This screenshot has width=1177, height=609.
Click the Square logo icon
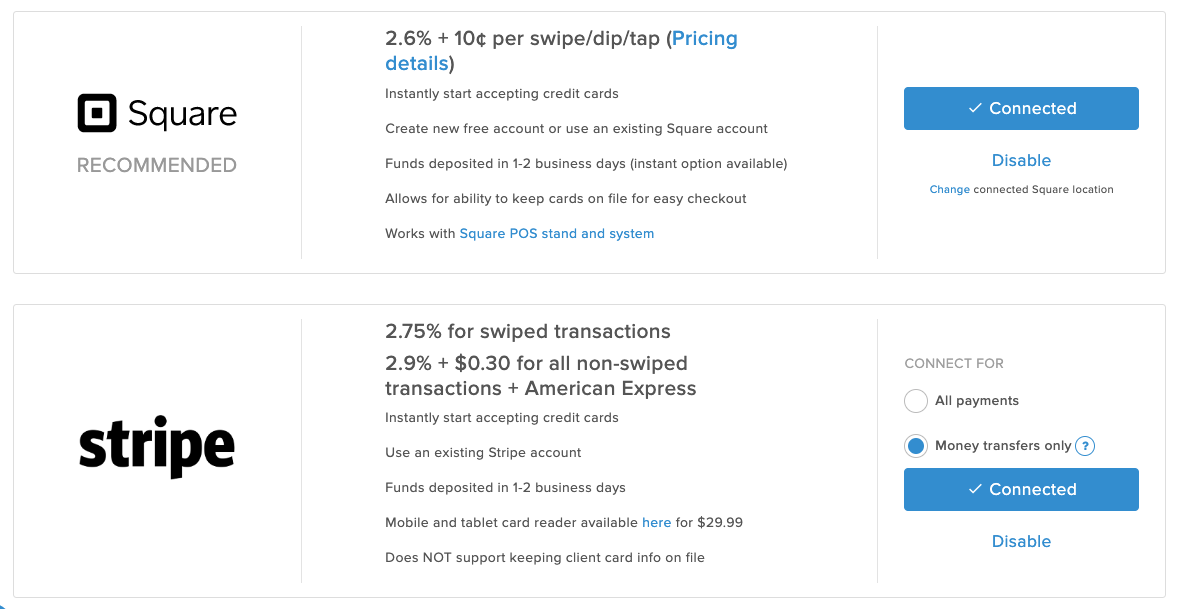(x=97, y=113)
